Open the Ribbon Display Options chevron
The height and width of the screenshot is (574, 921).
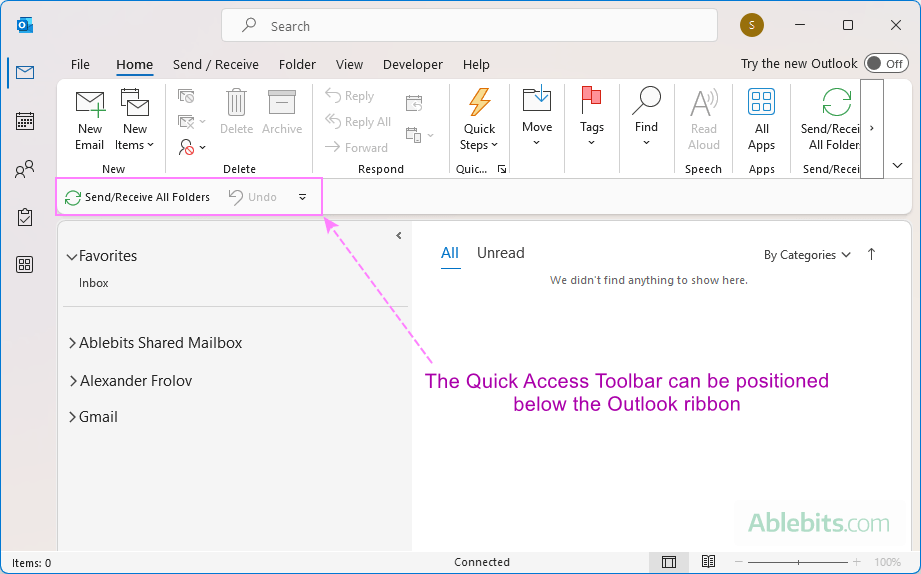(897, 166)
